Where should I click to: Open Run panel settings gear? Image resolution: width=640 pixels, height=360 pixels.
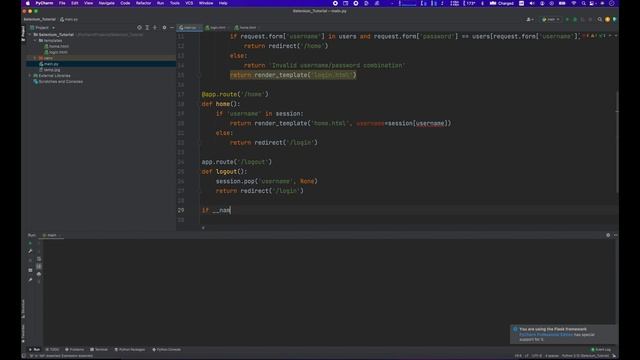[x=608, y=235]
